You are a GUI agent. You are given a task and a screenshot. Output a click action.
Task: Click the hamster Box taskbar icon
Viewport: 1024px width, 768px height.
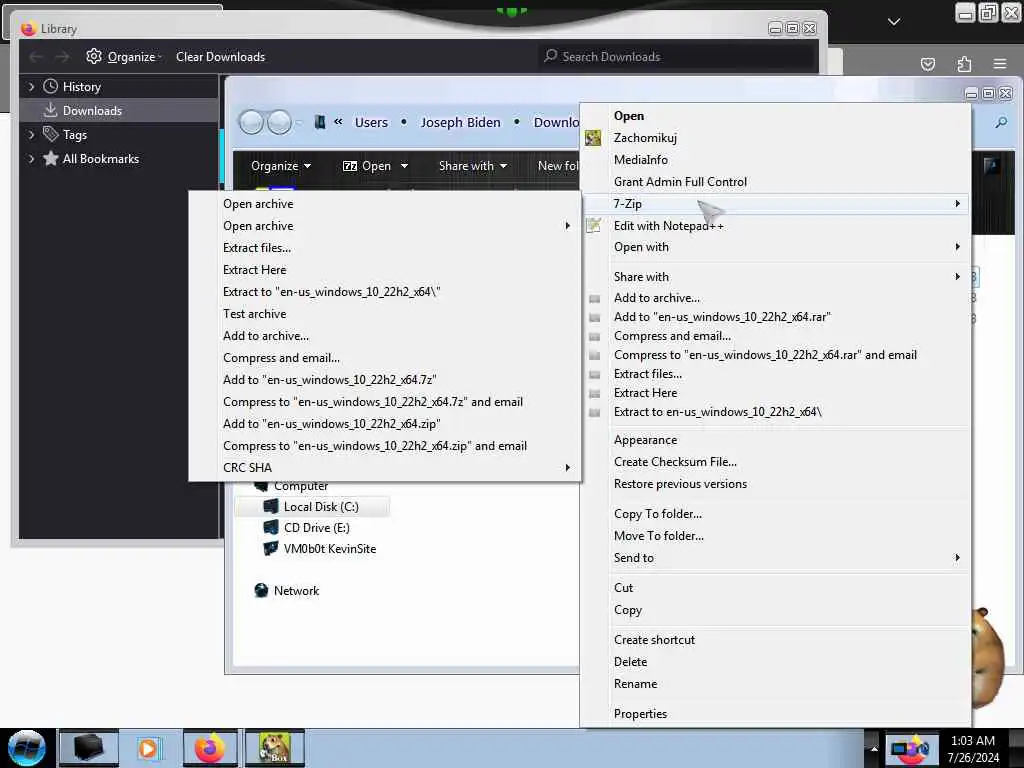click(x=275, y=748)
